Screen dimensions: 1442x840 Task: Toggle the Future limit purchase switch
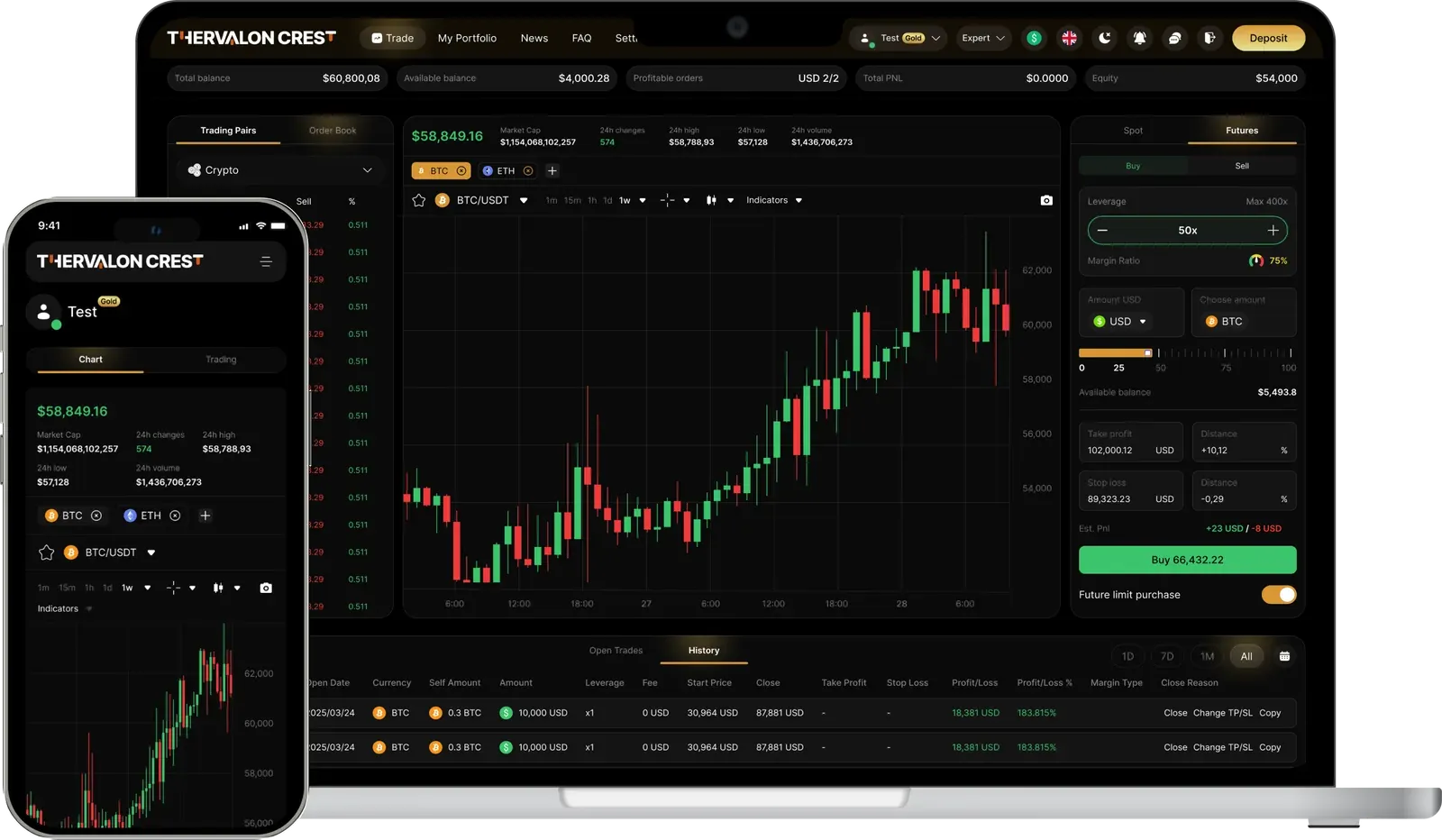pos(1279,595)
